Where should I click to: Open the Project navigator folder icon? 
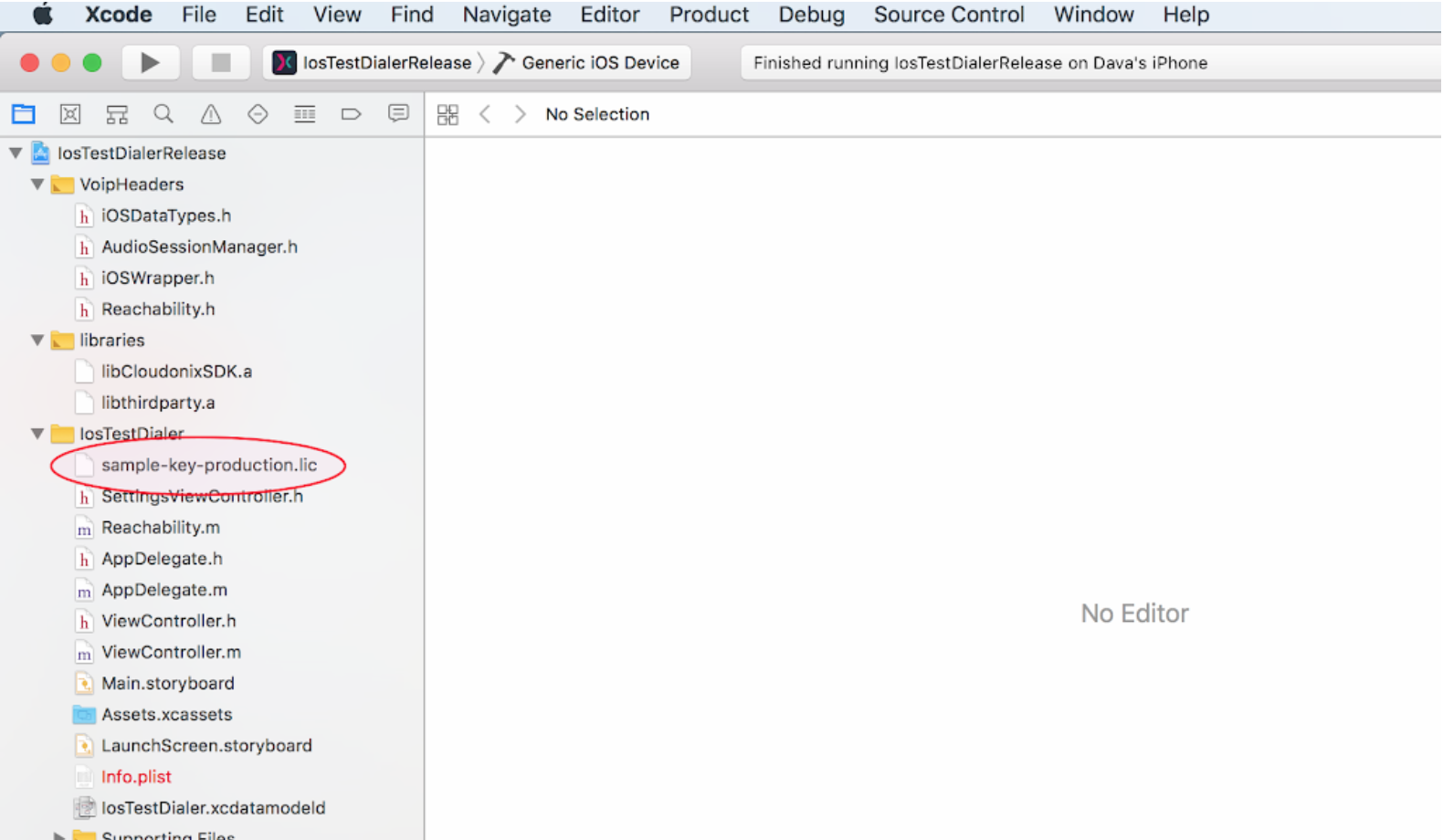(24, 114)
